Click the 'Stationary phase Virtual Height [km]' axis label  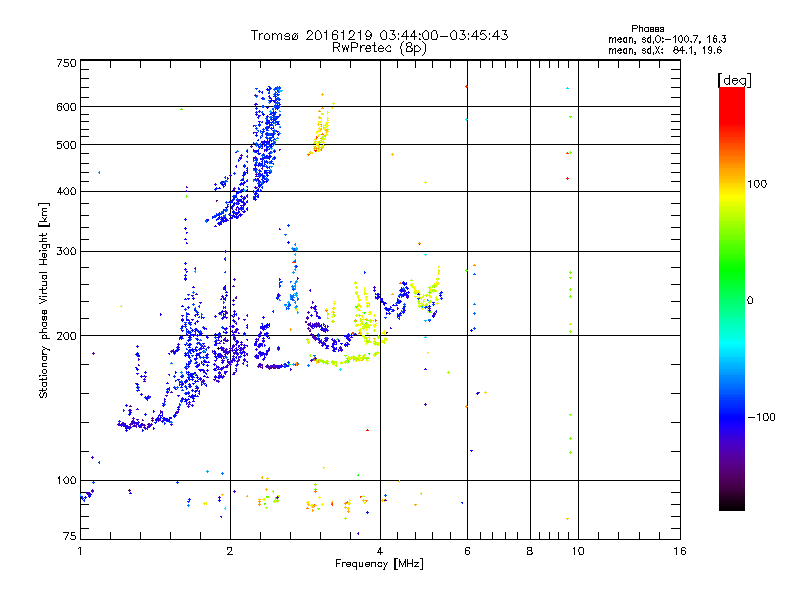pos(44,301)
